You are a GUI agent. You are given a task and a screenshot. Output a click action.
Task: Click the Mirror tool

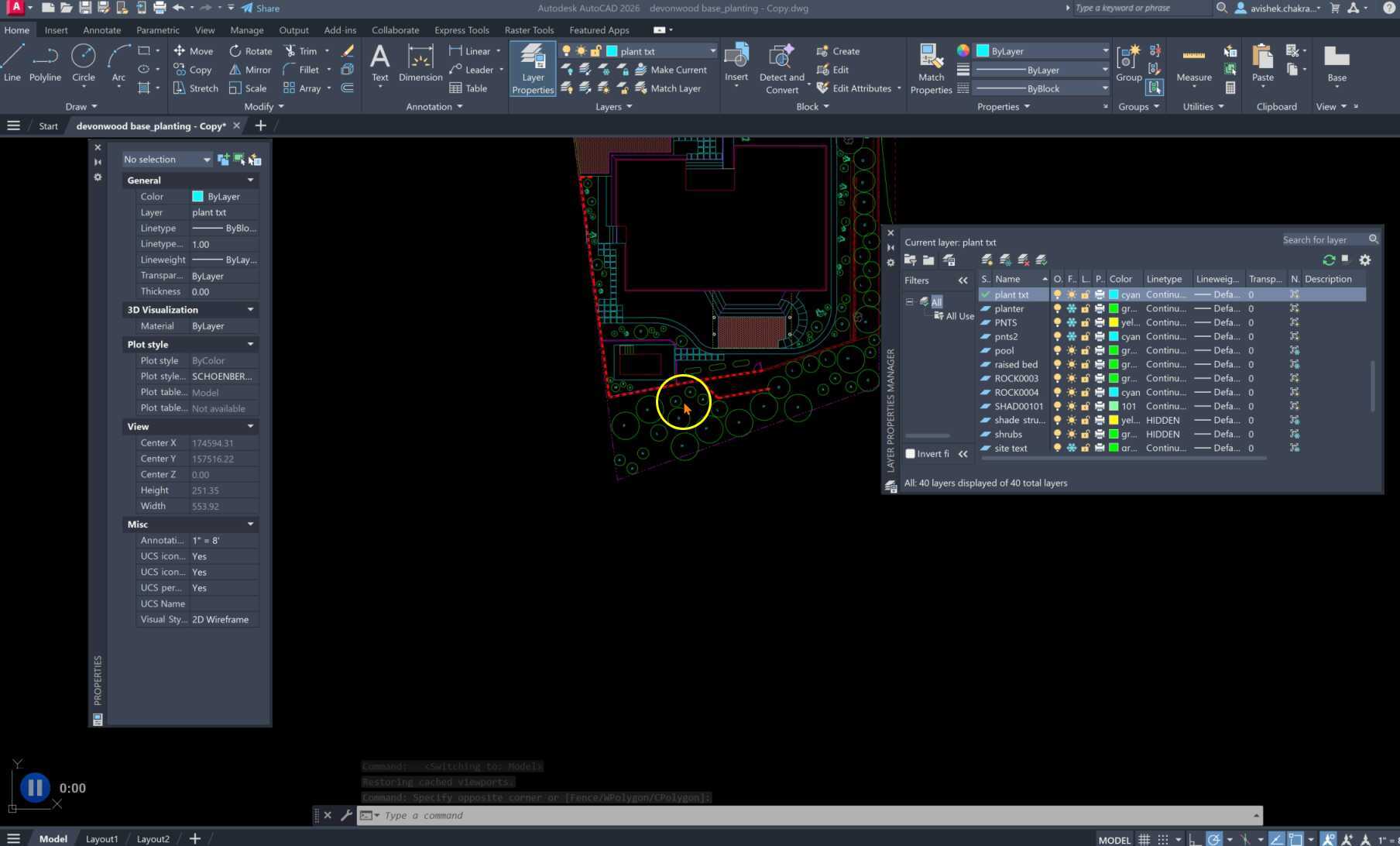point(249,70)
